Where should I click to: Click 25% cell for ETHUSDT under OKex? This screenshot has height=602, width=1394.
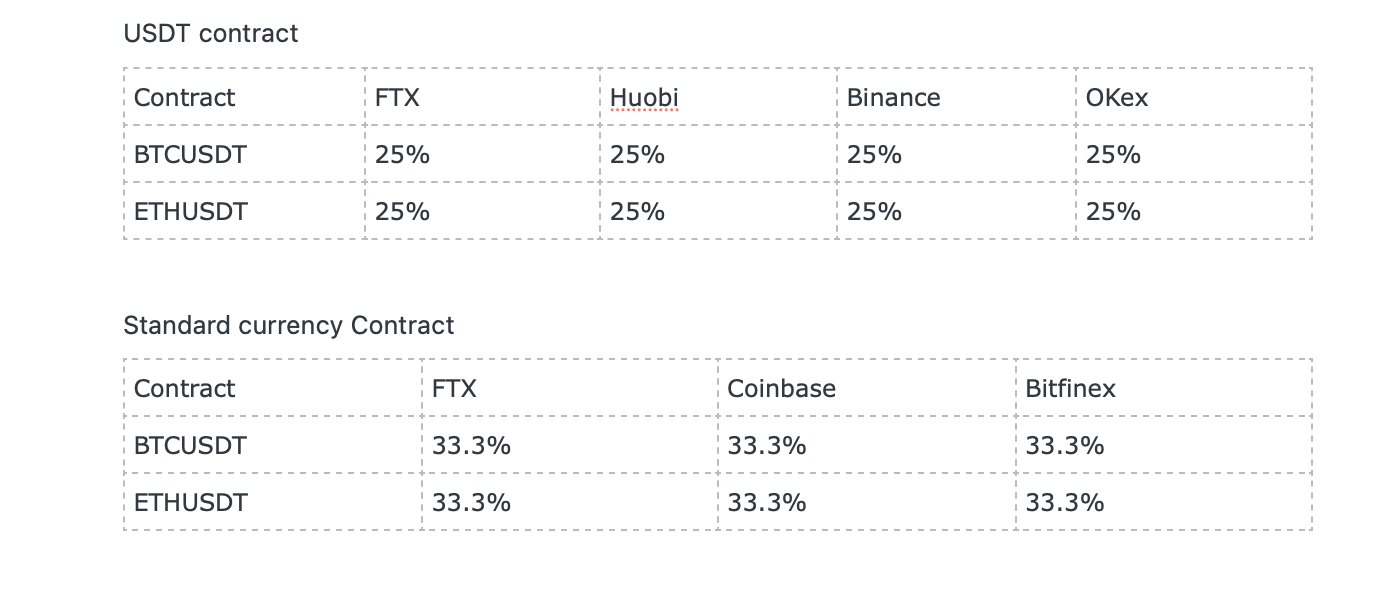(1194, 211)
